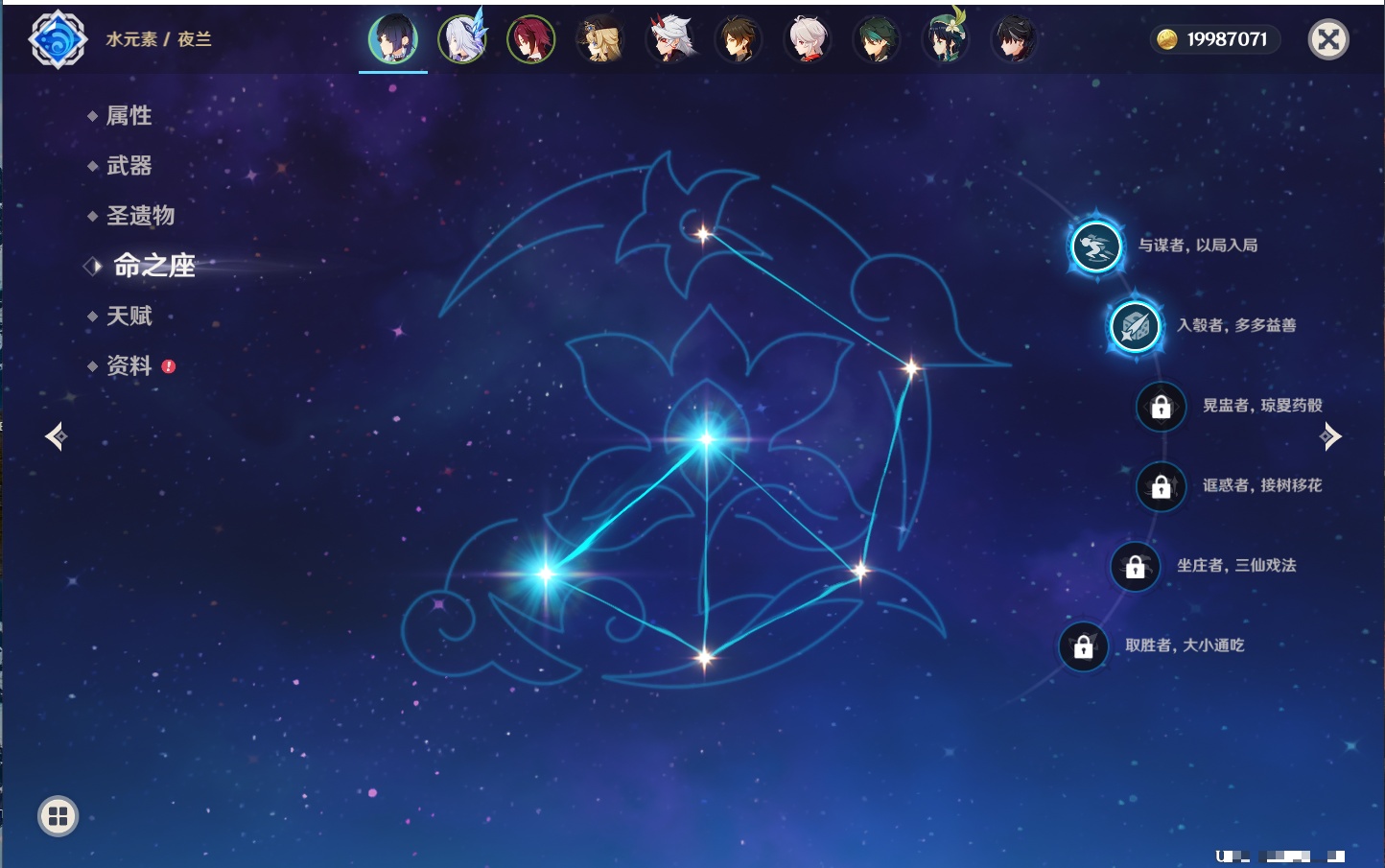This screenshot has width=1385, height=868.
Task: Select Xiao's green-haired avatar
Action: click(877, 39)
